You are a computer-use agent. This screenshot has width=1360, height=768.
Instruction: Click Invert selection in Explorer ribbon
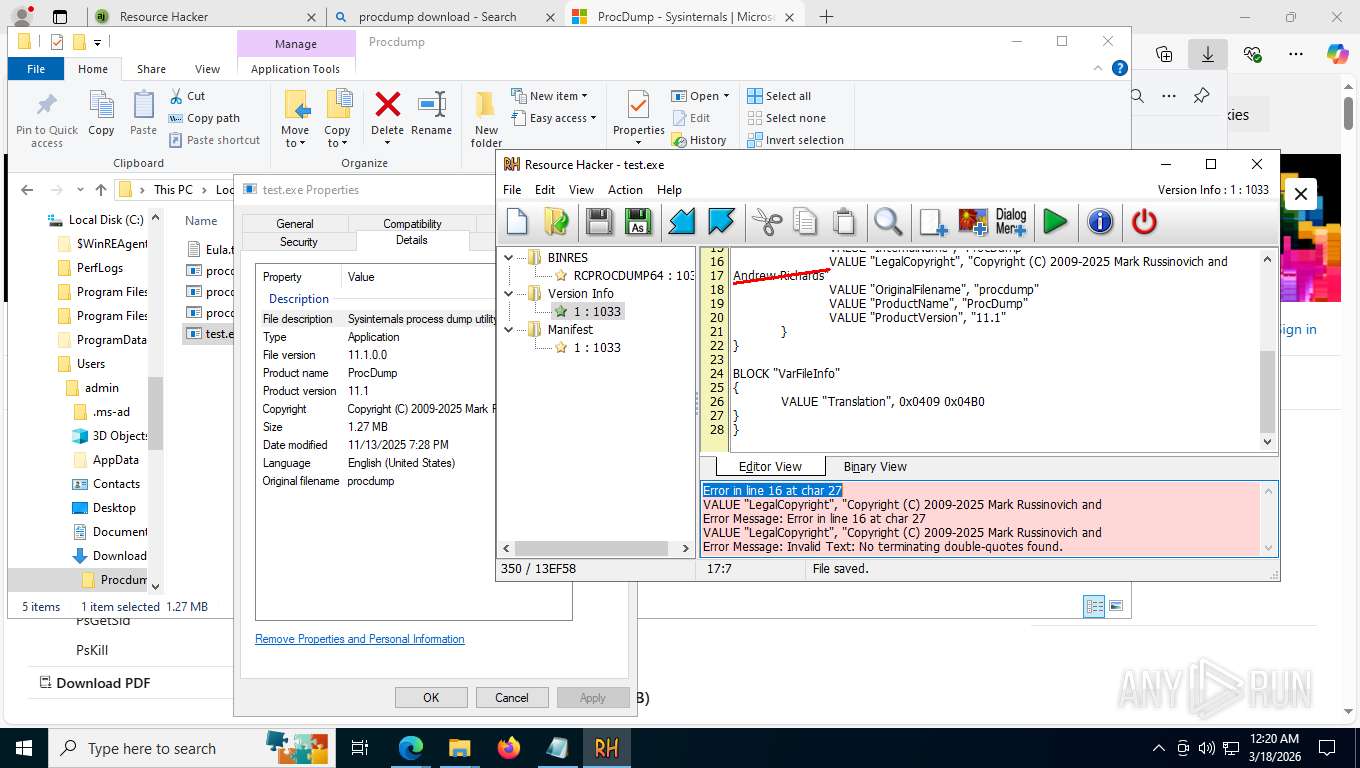coord(796,140)
